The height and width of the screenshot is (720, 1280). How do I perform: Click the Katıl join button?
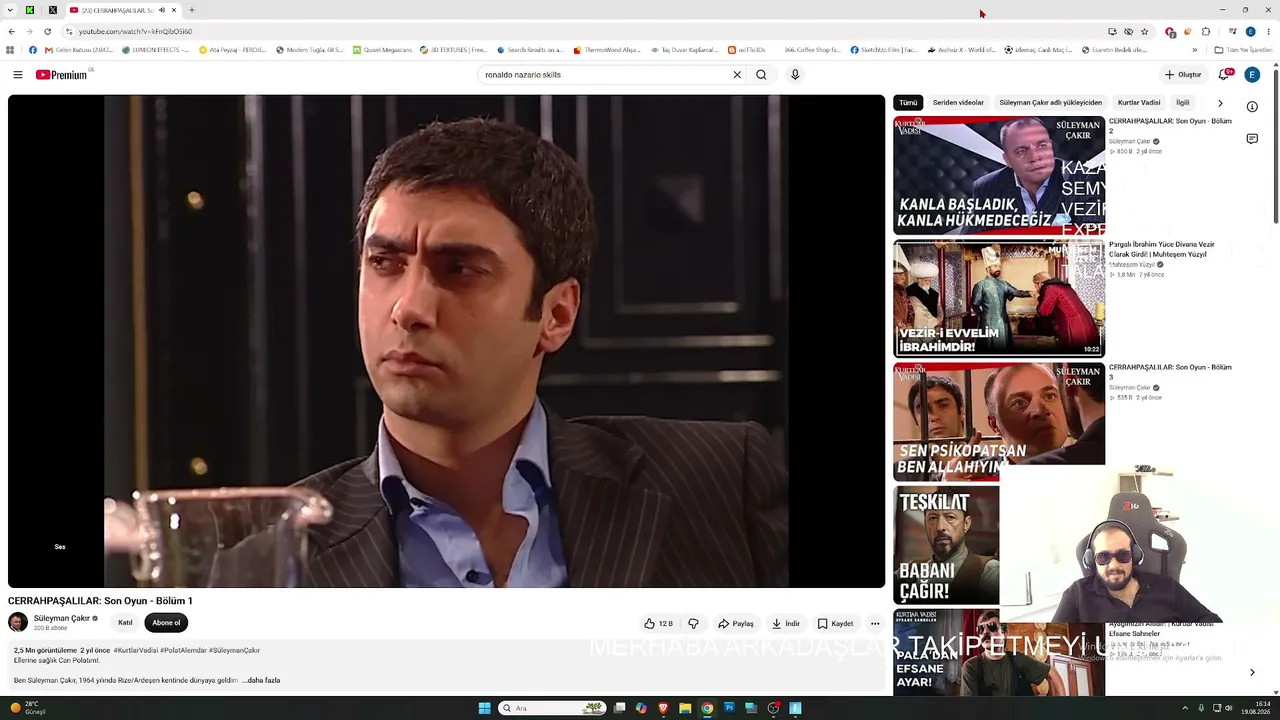(x=125, y=622)
